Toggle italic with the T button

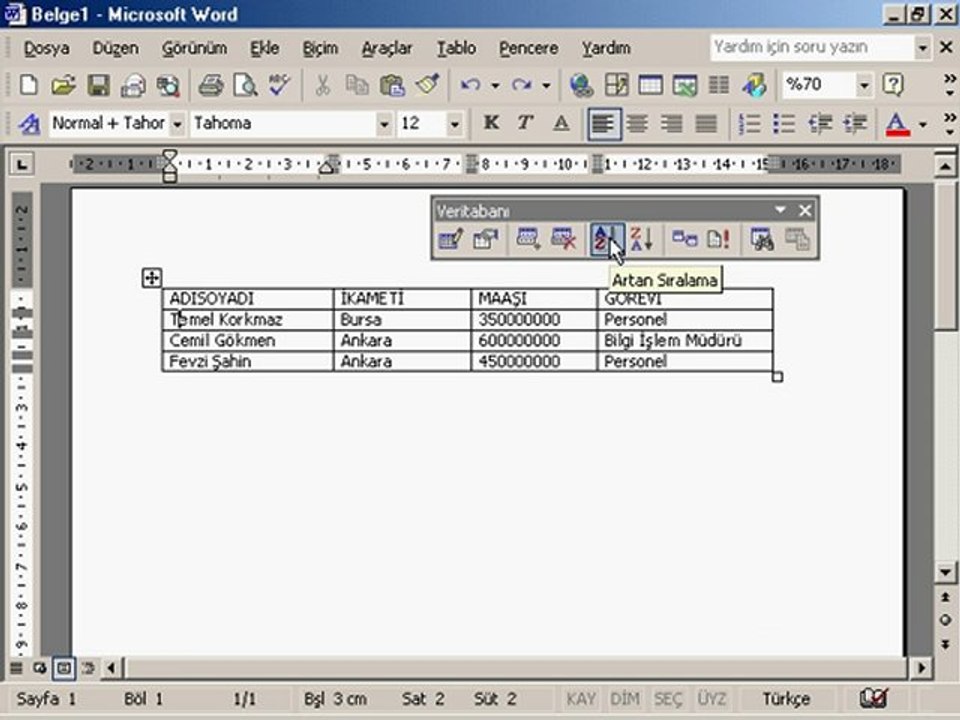pos(525,124)
